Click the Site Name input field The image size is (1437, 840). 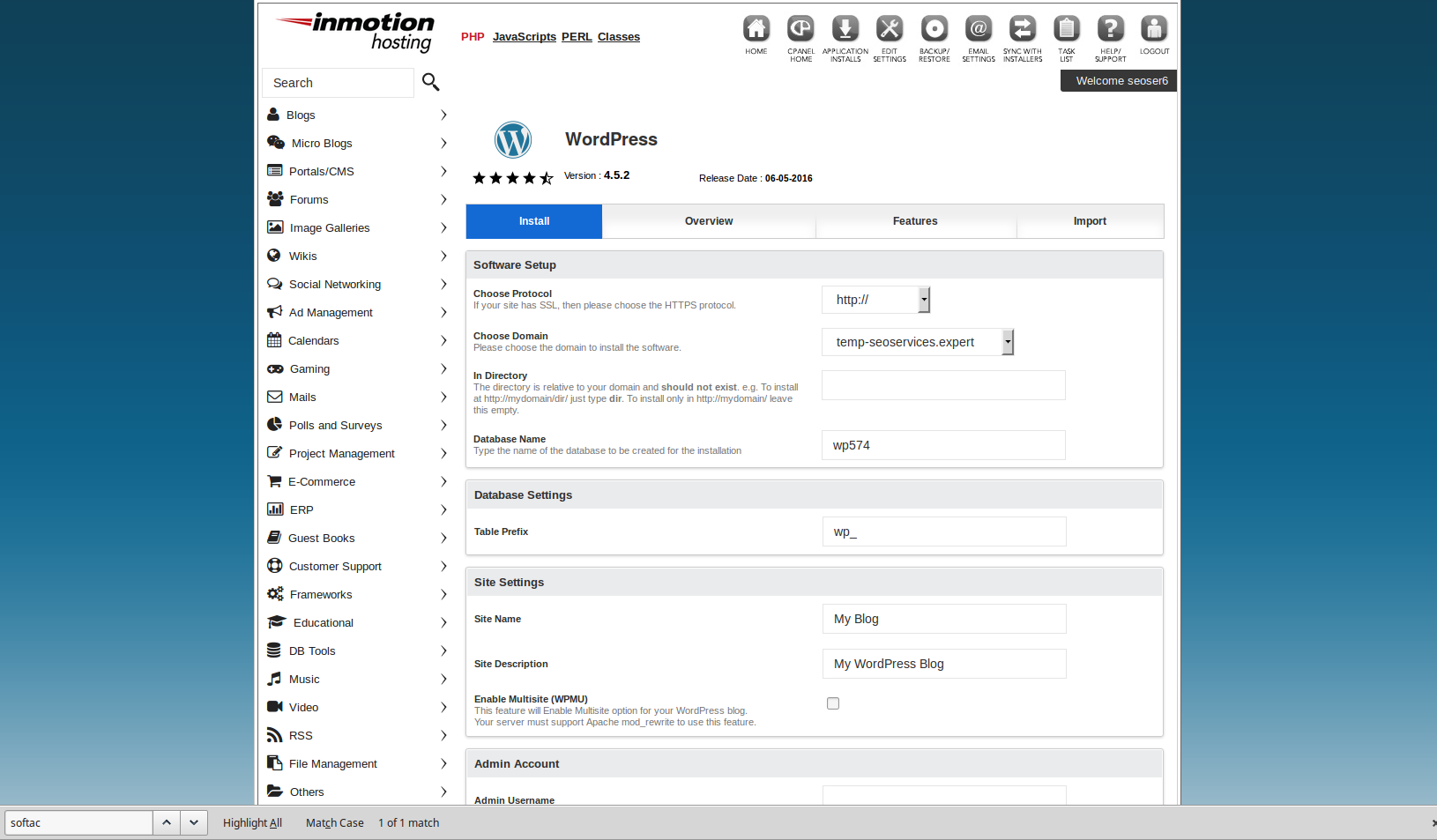coord(944,619)
